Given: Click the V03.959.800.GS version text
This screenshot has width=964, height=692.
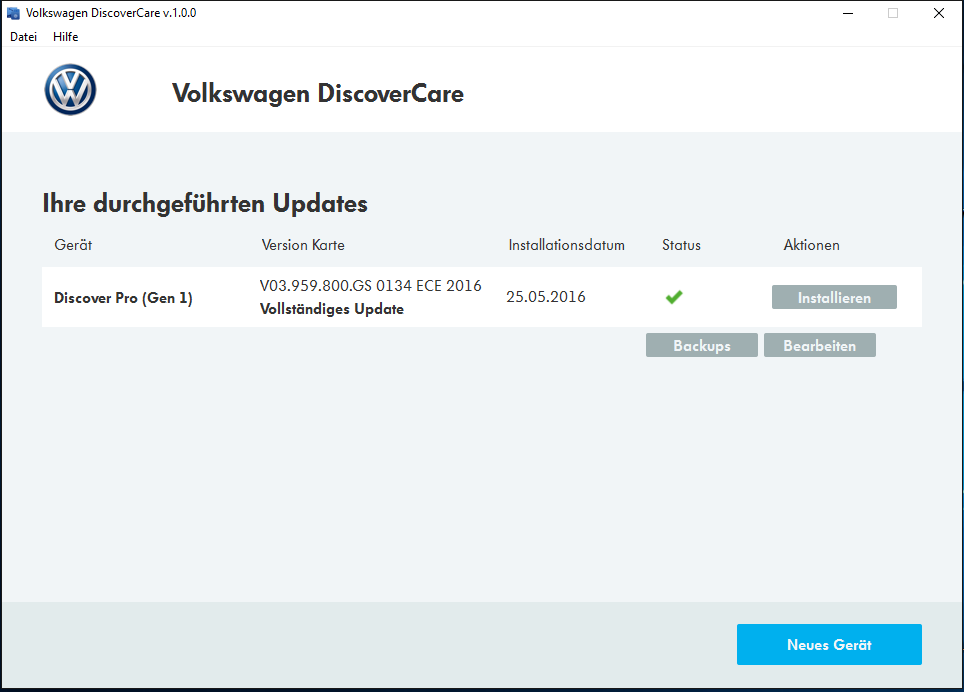Looking at the screenshot, I should coord(370,286).
